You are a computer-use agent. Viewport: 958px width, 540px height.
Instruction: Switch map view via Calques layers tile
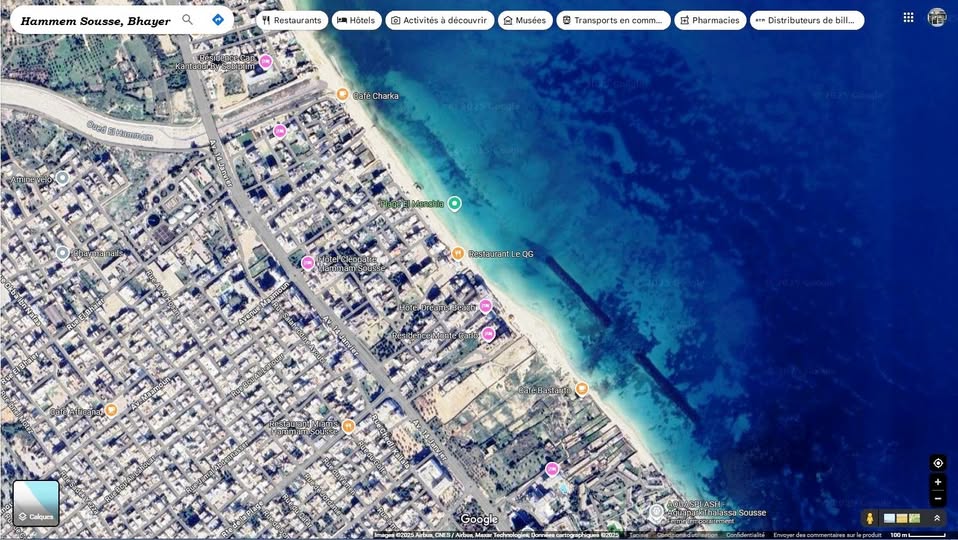coord(36,503)
